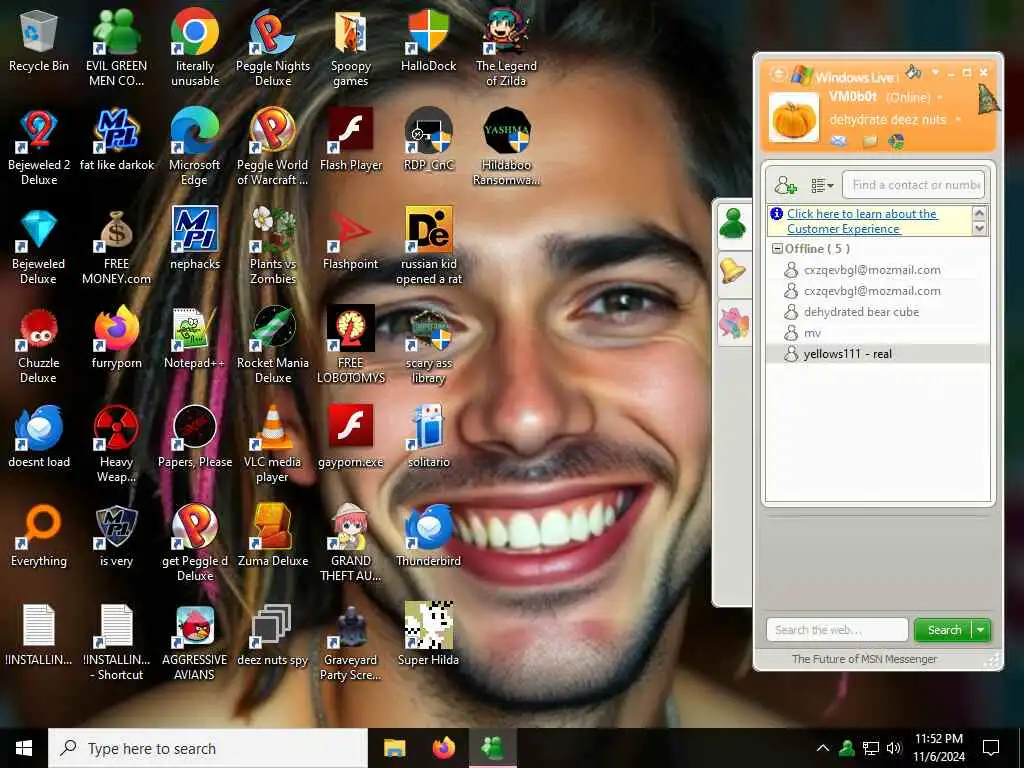This screenshot has height=768, width=1024.
Task: Click the back arrow in Messenger title
Action: [777, 74]
